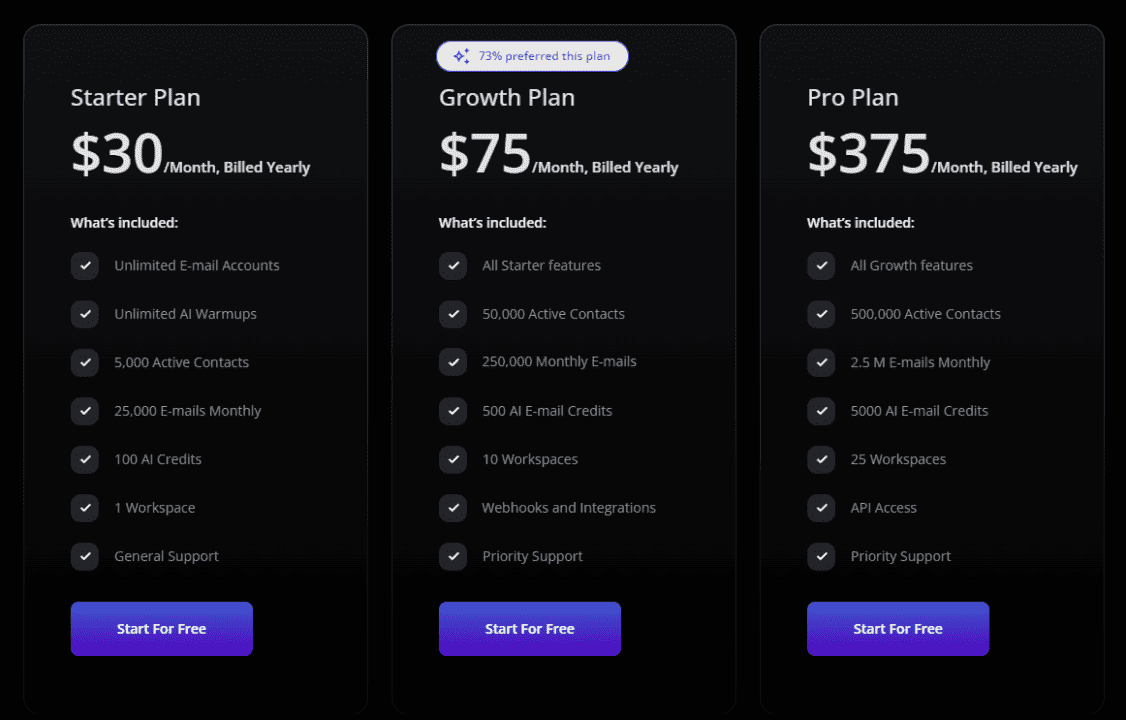Click the $375 price display
This screenshot has width=1126, height=720.
[868, 152]
